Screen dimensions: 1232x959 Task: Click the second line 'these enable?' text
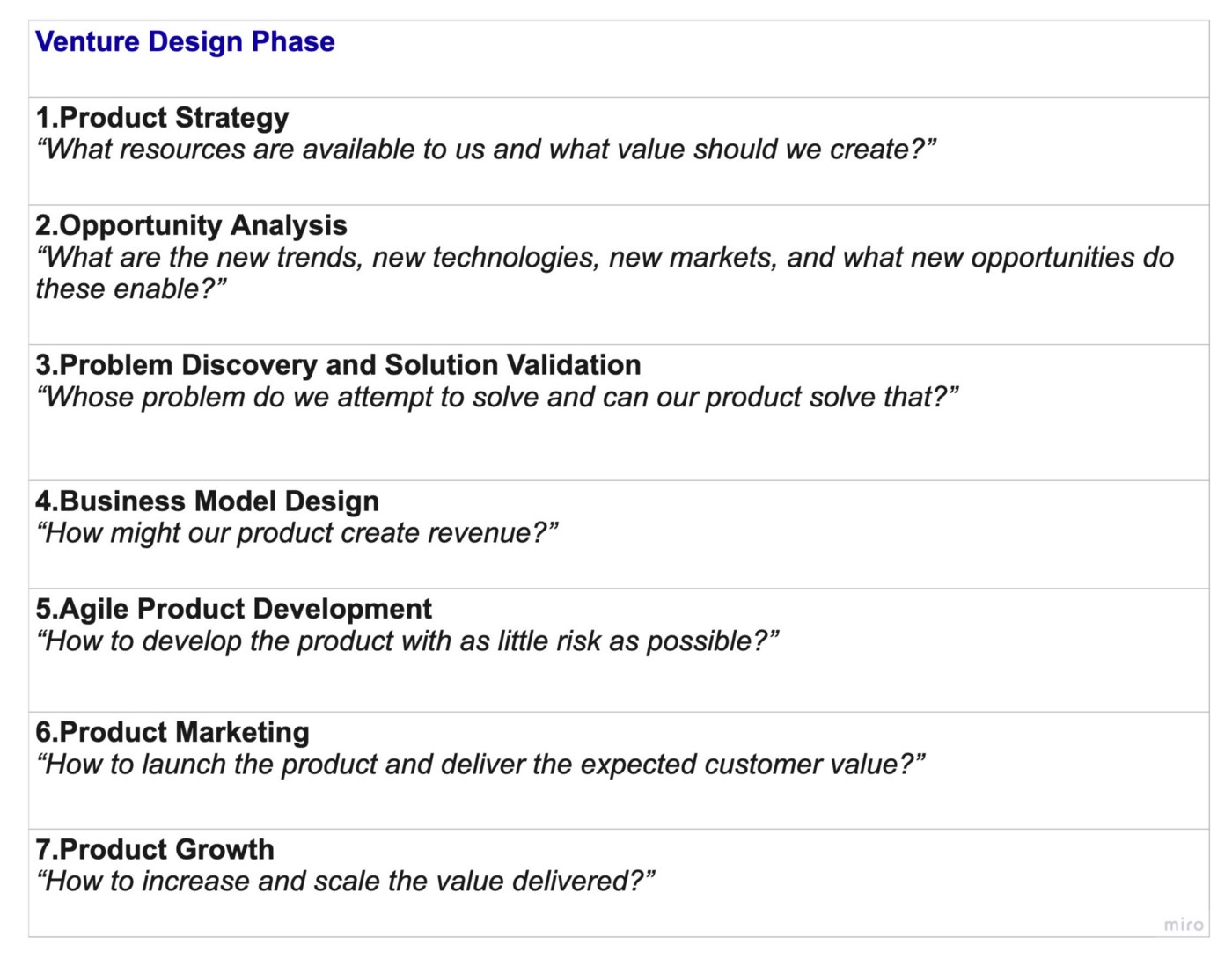point(131,289)
